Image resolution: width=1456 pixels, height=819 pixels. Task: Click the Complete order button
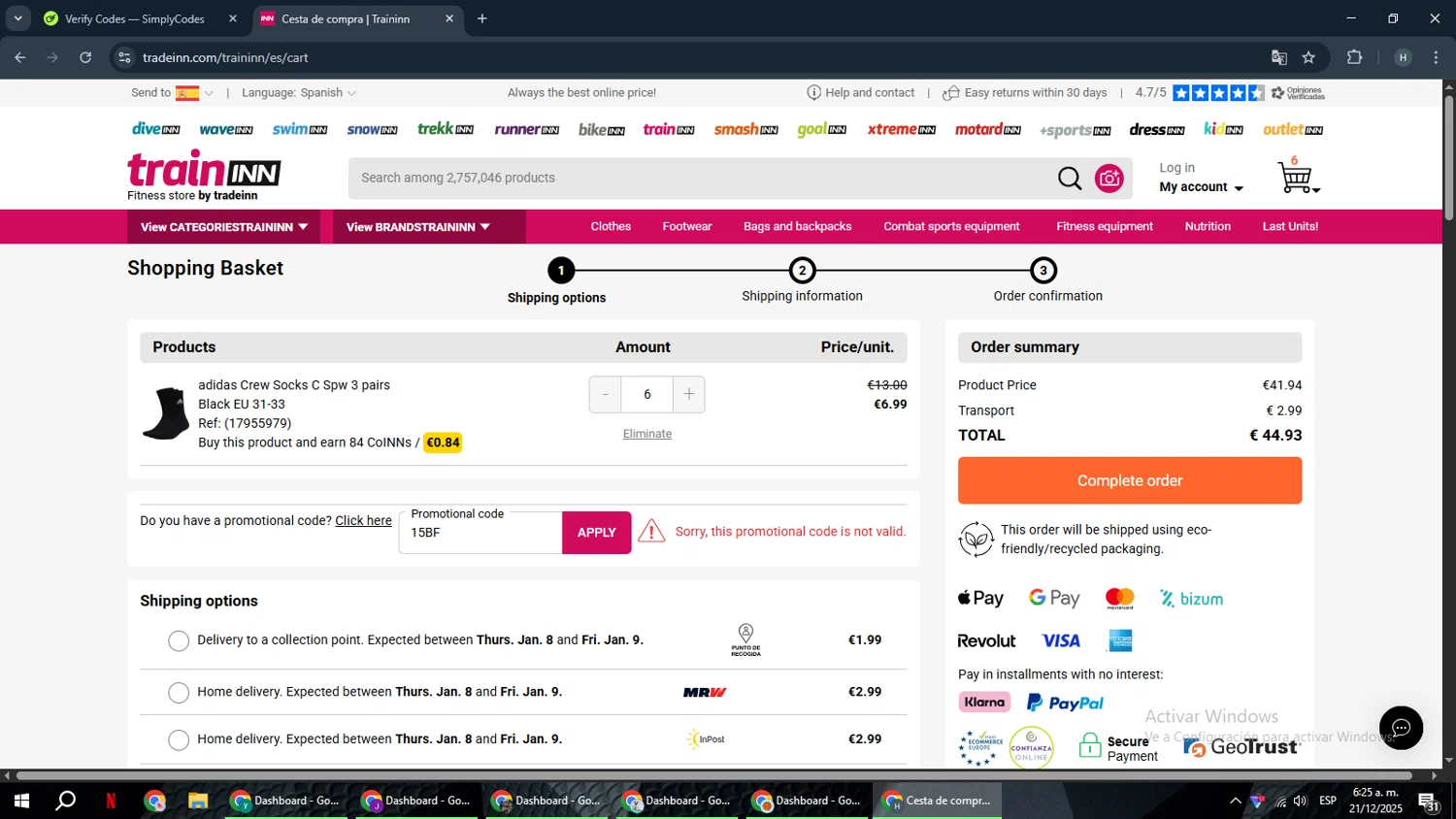click(x=1130, y=480)
